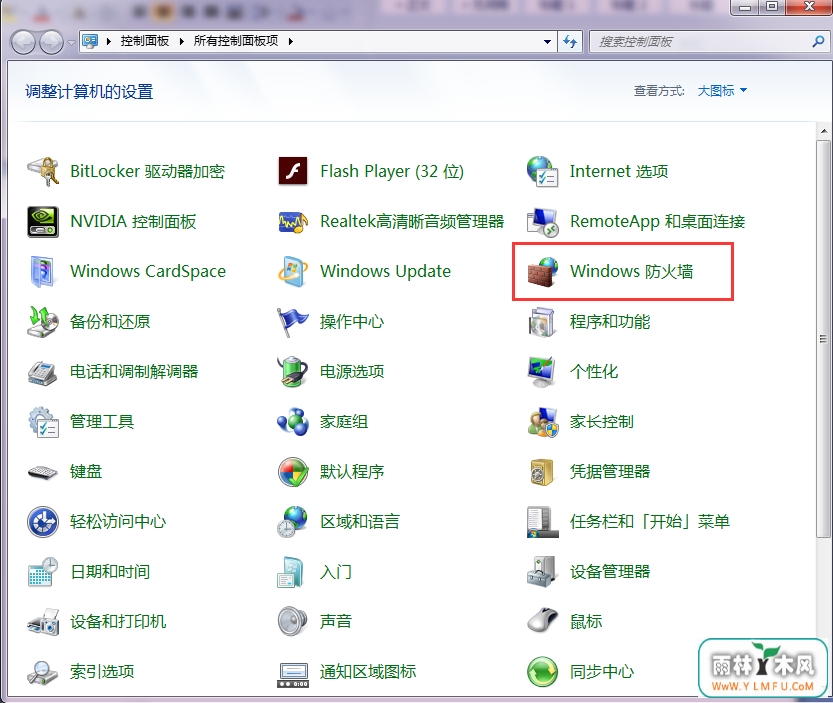Click the 索引选项 icon

point(43,672)
